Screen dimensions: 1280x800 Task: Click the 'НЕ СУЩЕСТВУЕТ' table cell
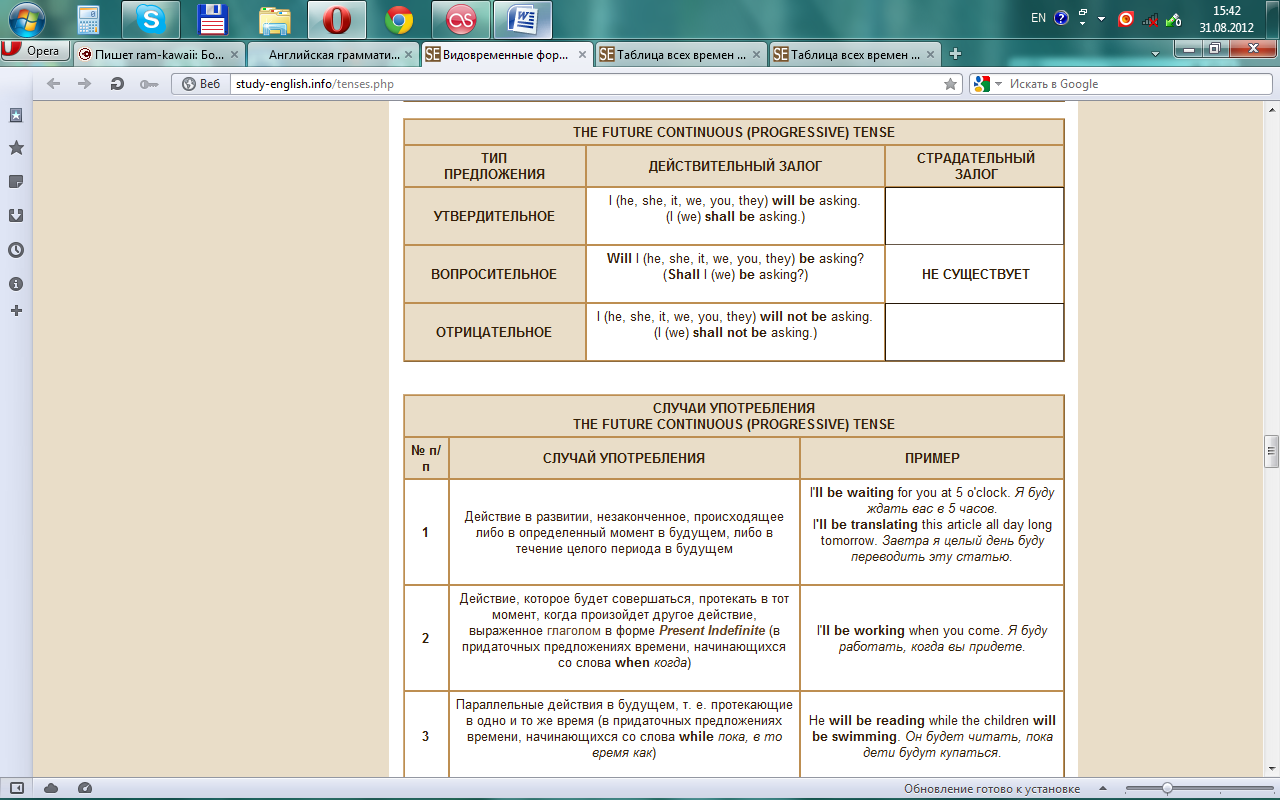(x=975, y=274)
